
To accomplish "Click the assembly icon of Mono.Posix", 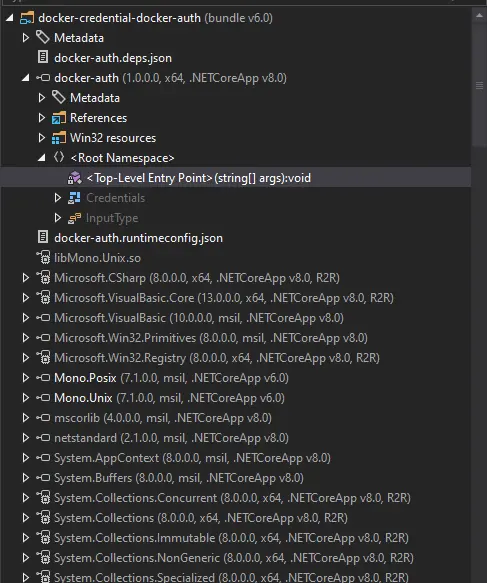I will [x=43, y=378].
